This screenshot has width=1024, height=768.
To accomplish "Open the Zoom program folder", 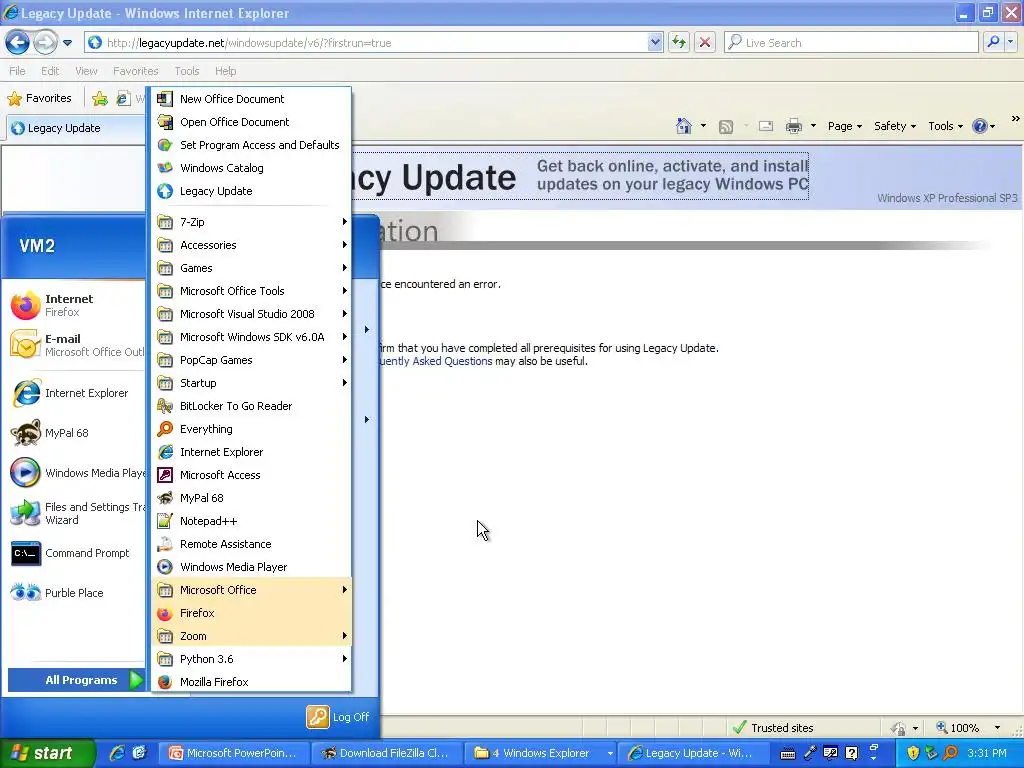I will pyautogui.click(x=251, y=636).
